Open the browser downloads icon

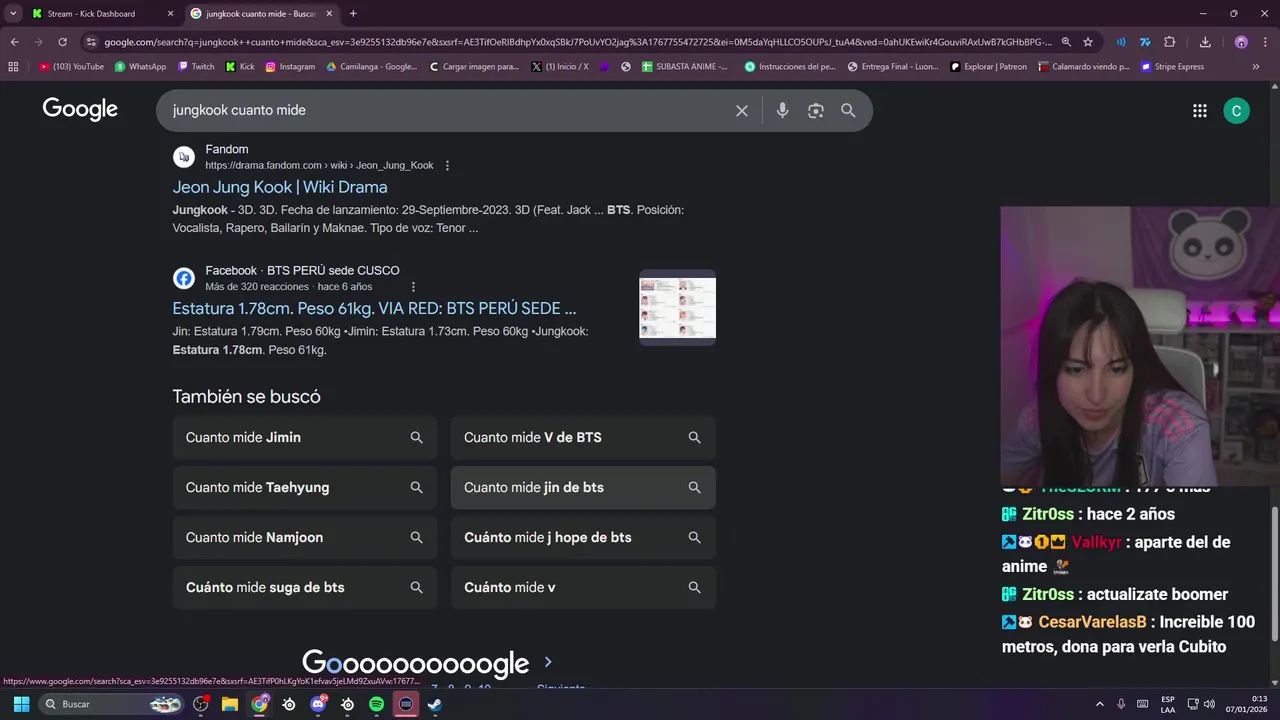click(x=1205, y=42)
